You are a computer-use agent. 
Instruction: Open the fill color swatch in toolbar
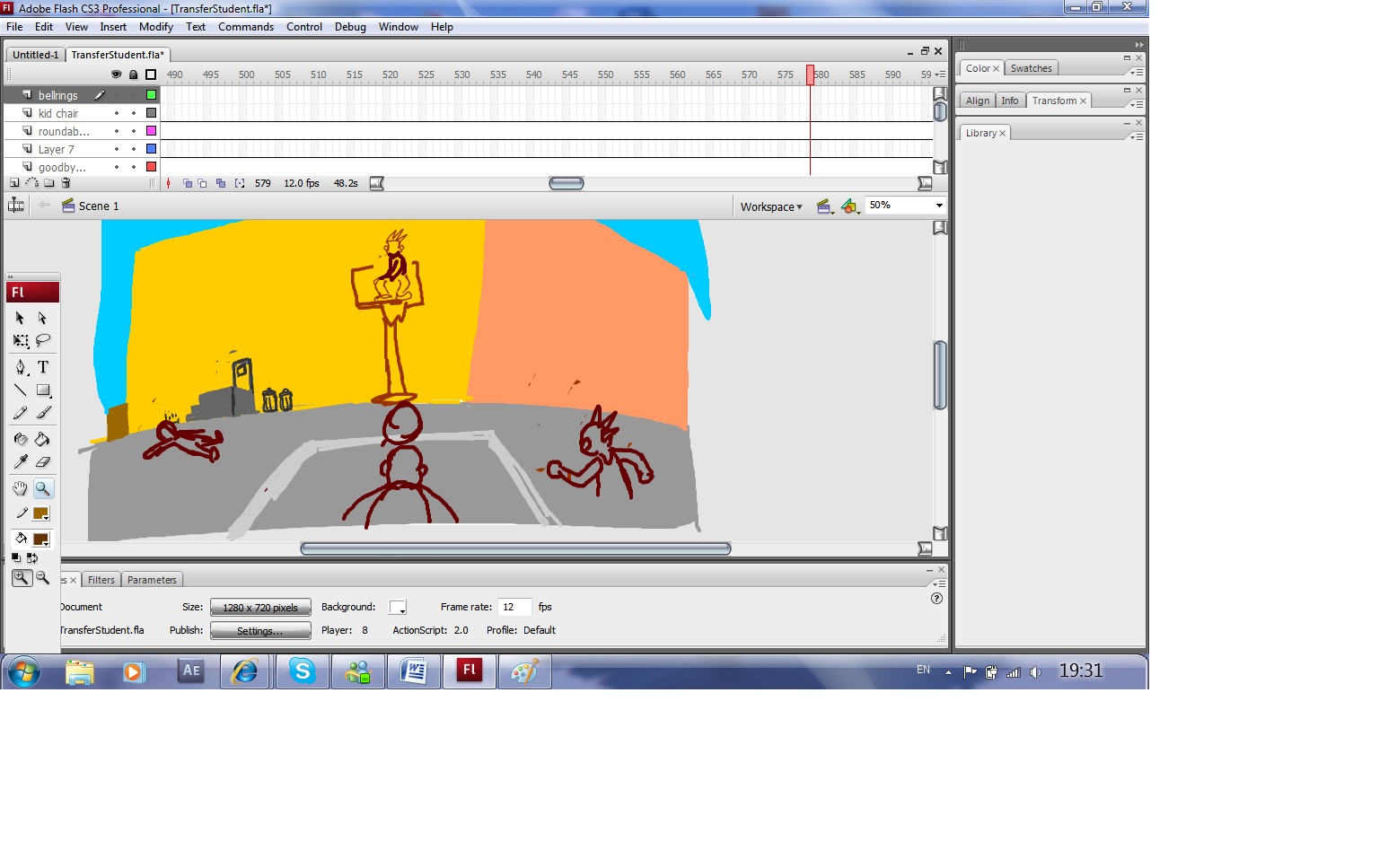(40, 539)
